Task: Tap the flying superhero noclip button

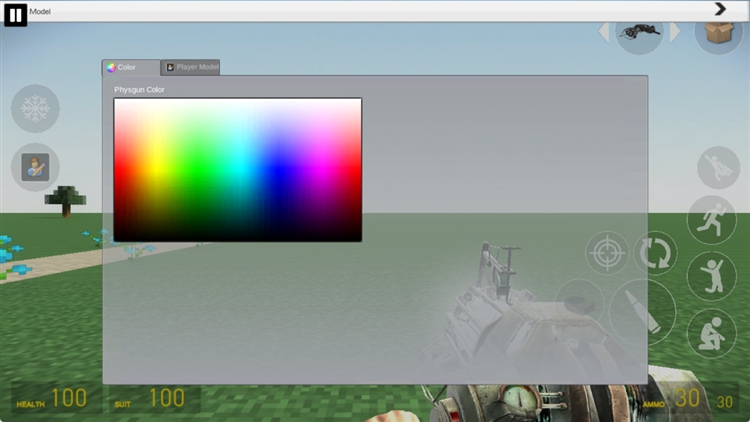Action: (x=718, y=167)
